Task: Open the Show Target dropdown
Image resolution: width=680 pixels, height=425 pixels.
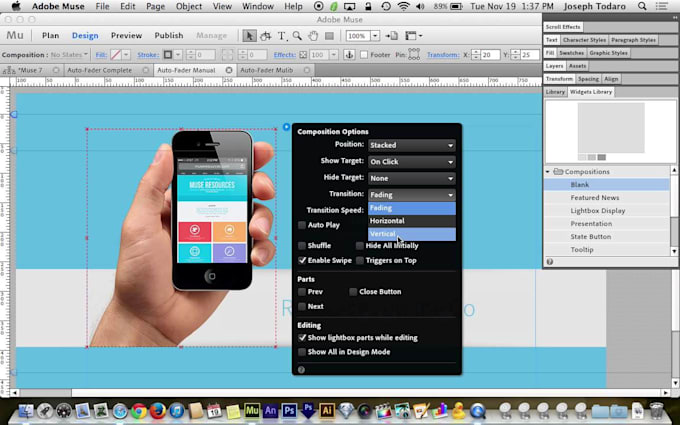Action: click(411, 161)
